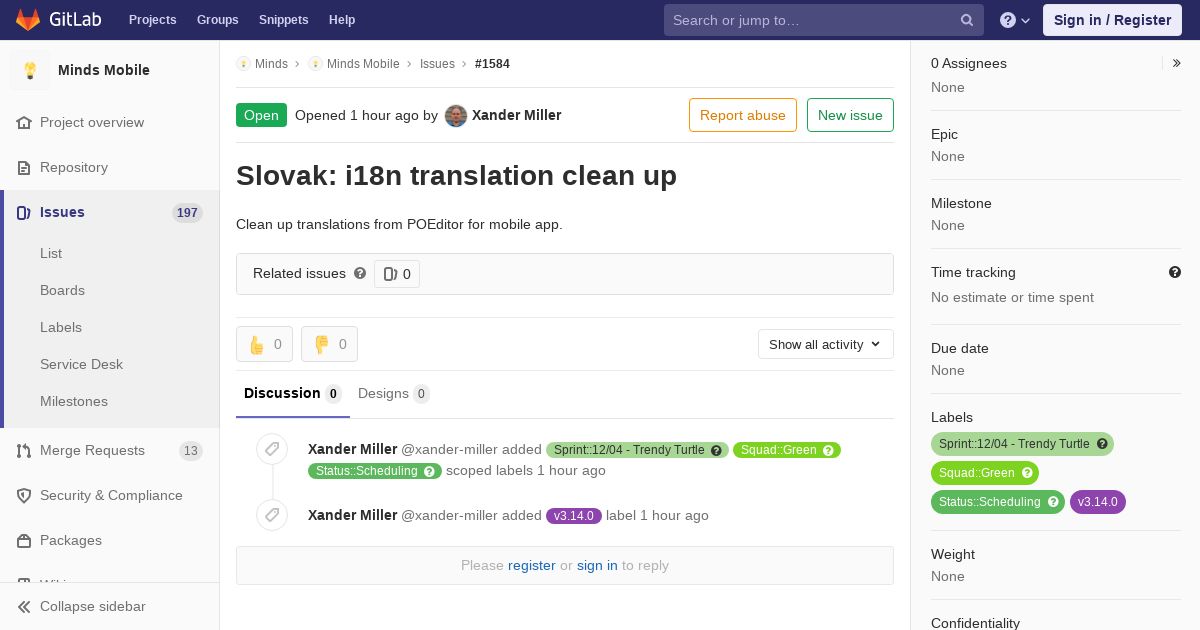Click the Related issues help icon
Image resolution: width=1200 pixels, height=630 pixels.
(x=360, y=273)
